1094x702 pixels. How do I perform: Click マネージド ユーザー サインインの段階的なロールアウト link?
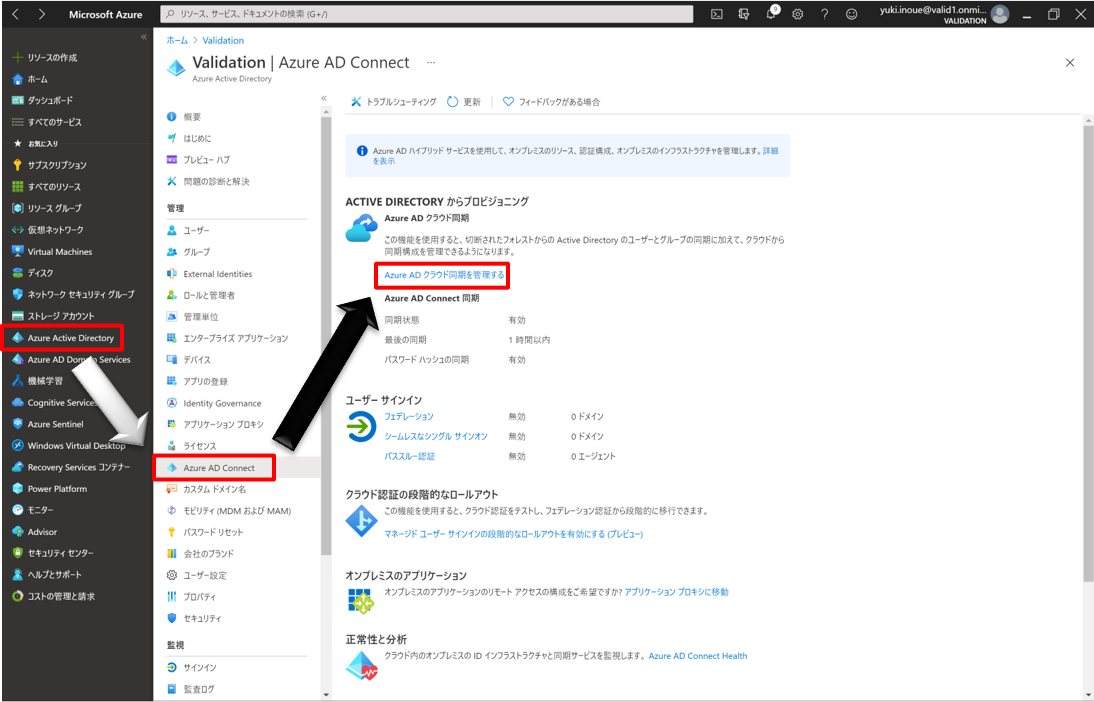click(x=514, y=534)
